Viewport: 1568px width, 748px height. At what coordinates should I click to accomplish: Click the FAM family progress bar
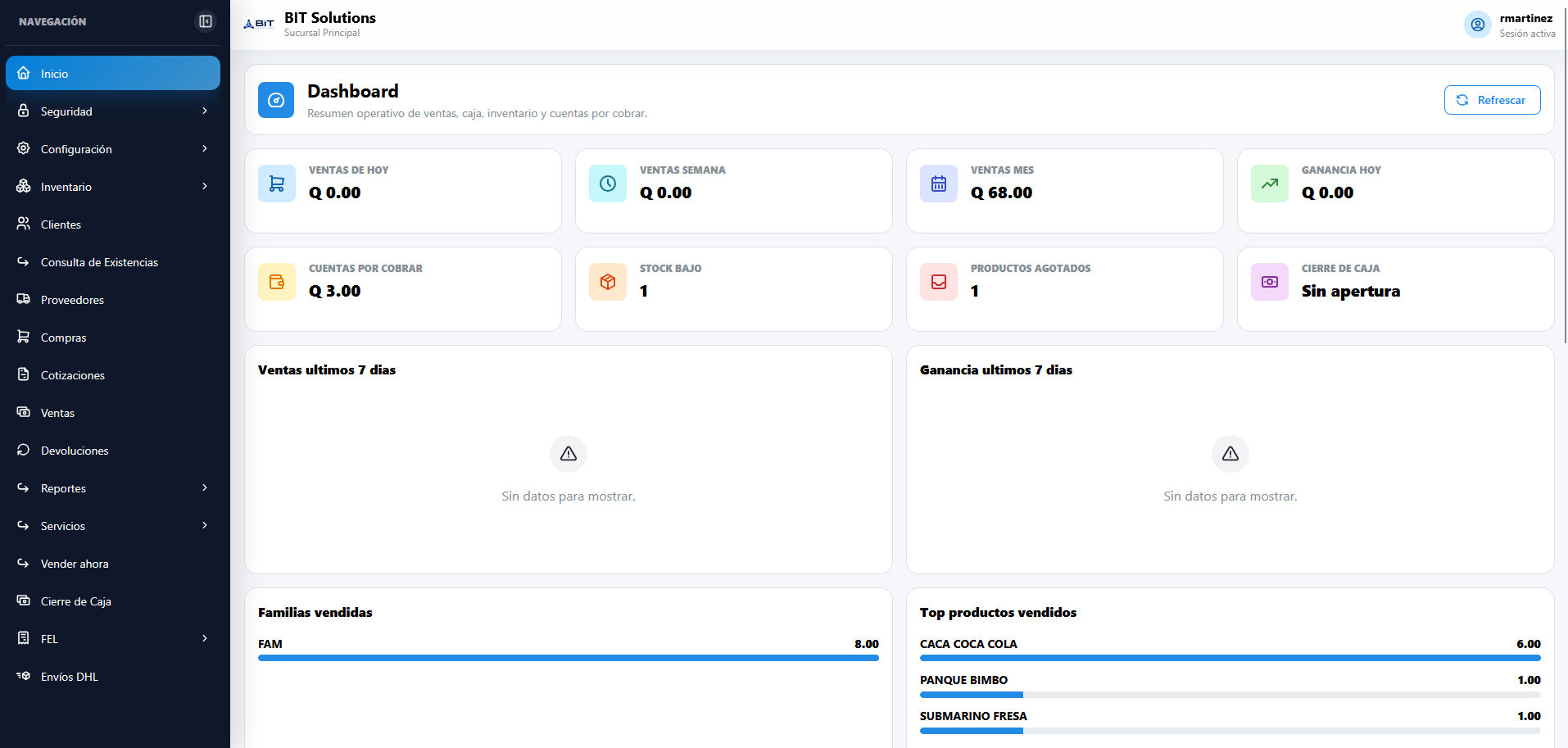569,658
